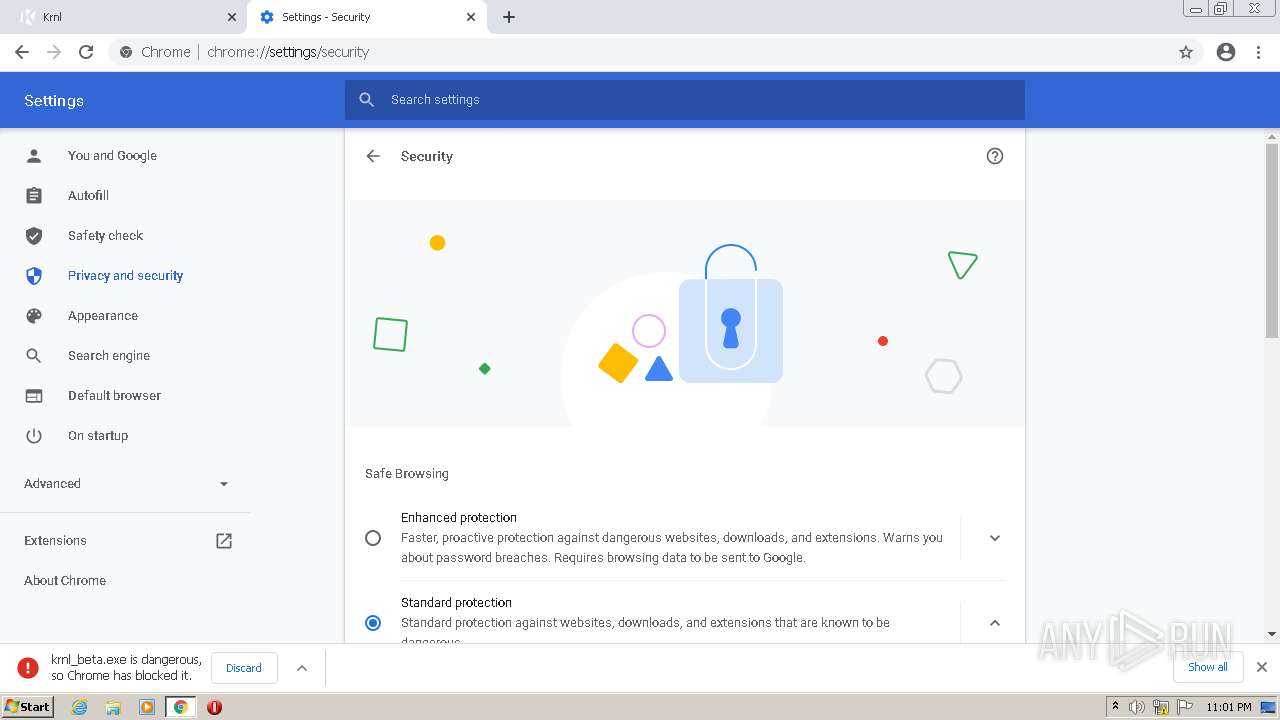Image resolution: width=1280 pixels, height=720 pixels.
Task: Open the Security help question-mark icon
Action: [995, 156]
